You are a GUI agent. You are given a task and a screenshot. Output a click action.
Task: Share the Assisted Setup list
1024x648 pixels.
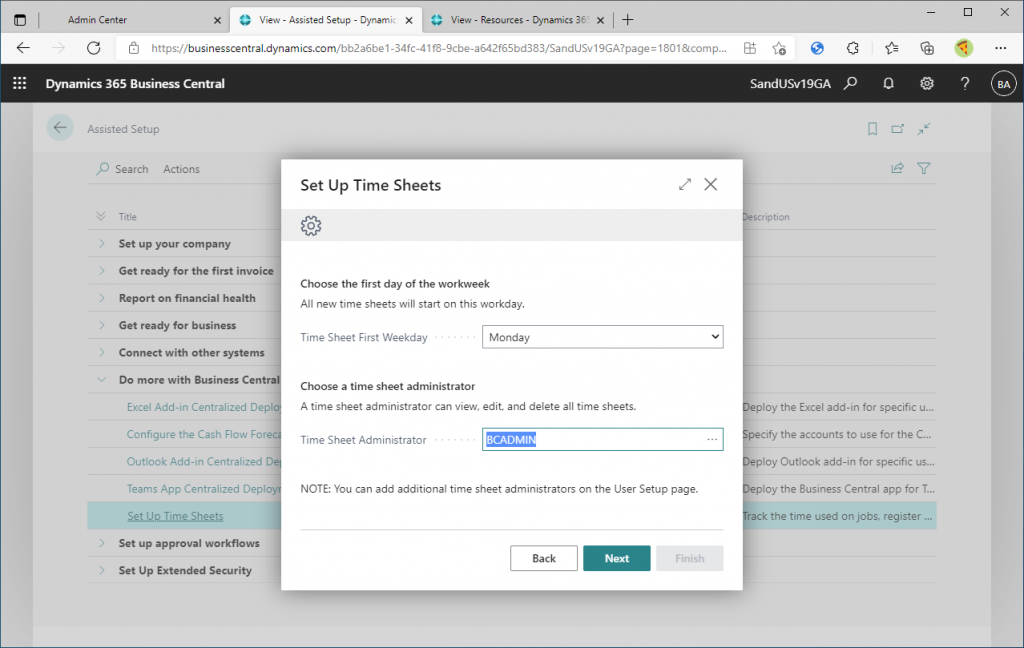point(897,169)
